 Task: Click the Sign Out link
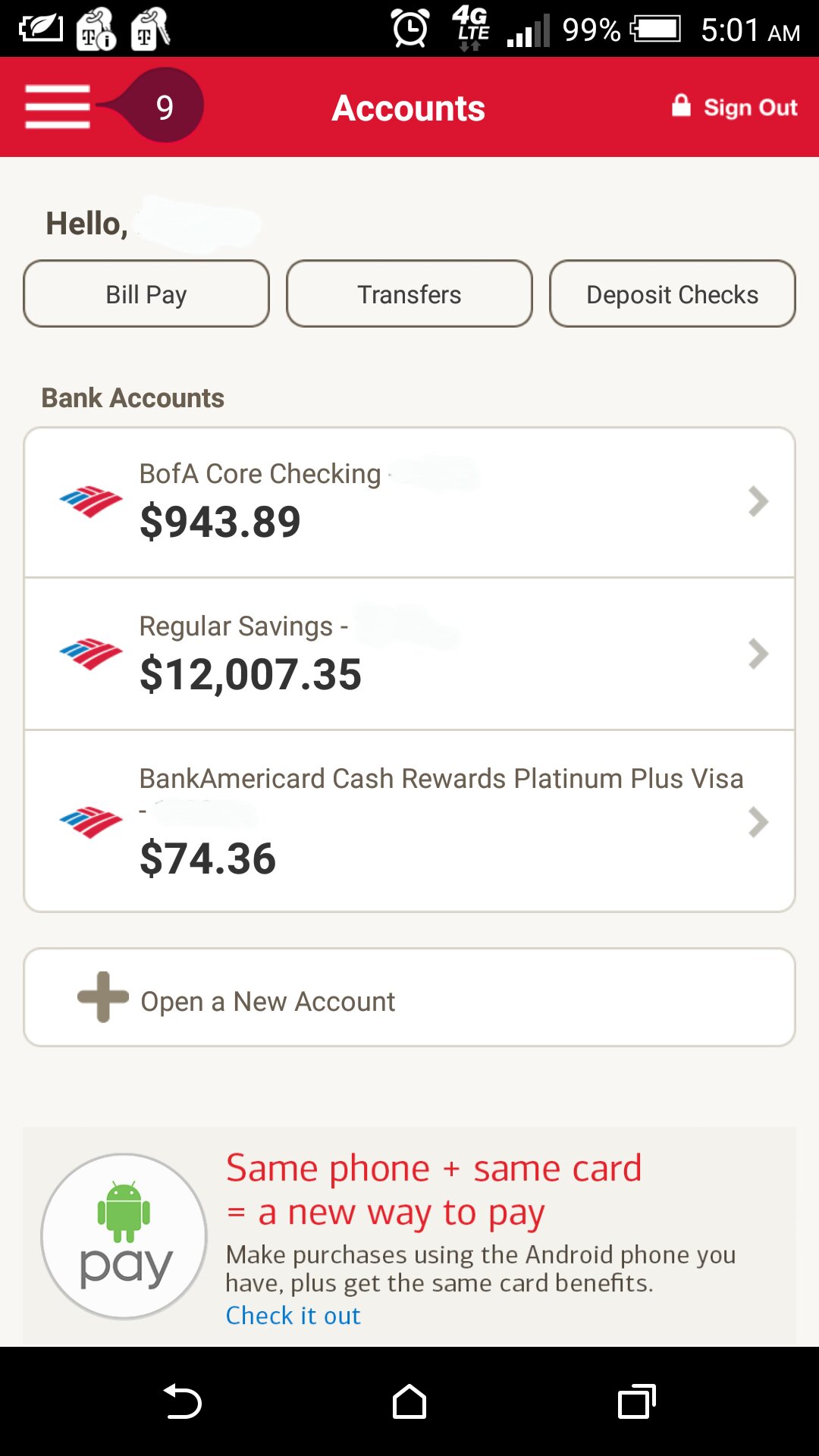click(750, 108)
